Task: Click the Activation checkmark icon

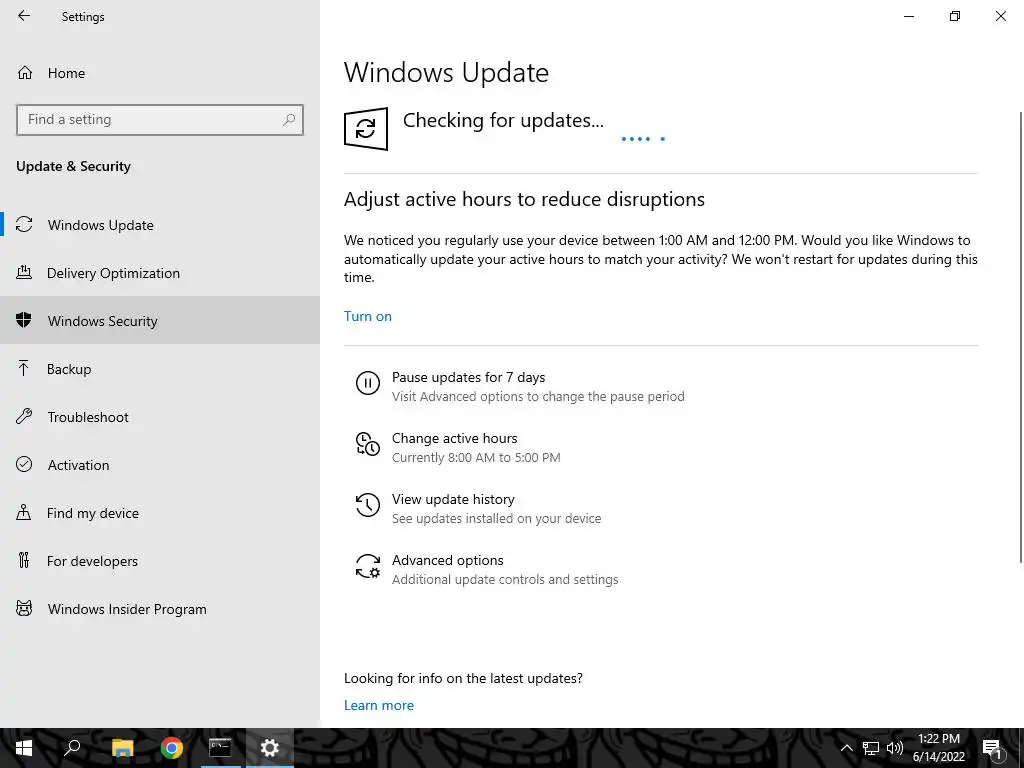Action: click(x=24, y=464)
